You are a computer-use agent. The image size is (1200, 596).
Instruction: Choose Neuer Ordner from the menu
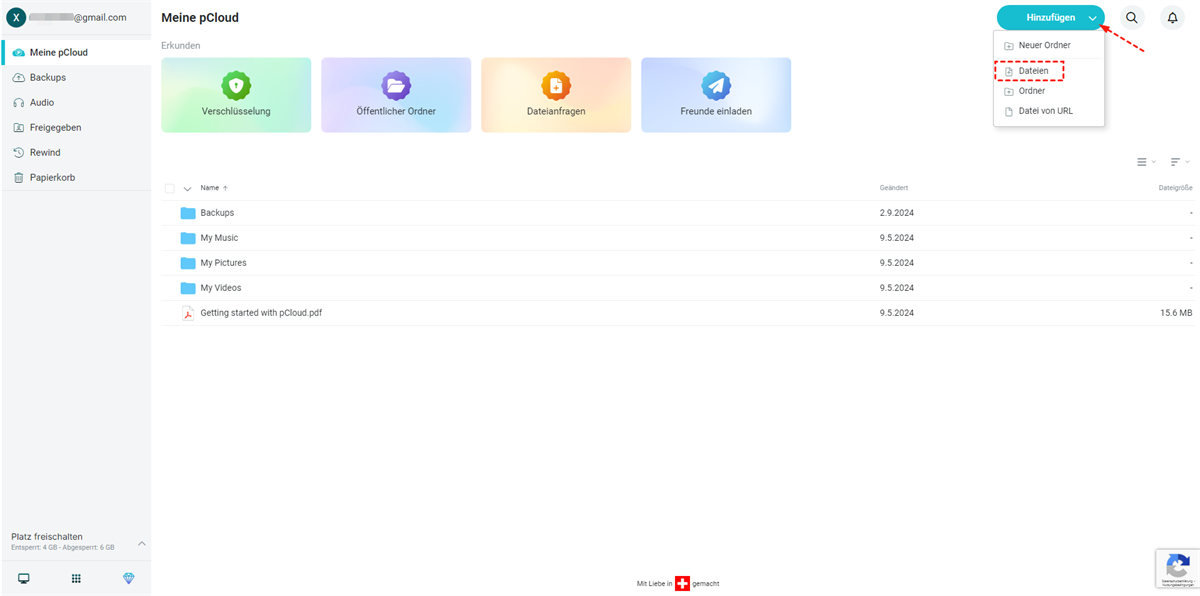point(1048,45)
